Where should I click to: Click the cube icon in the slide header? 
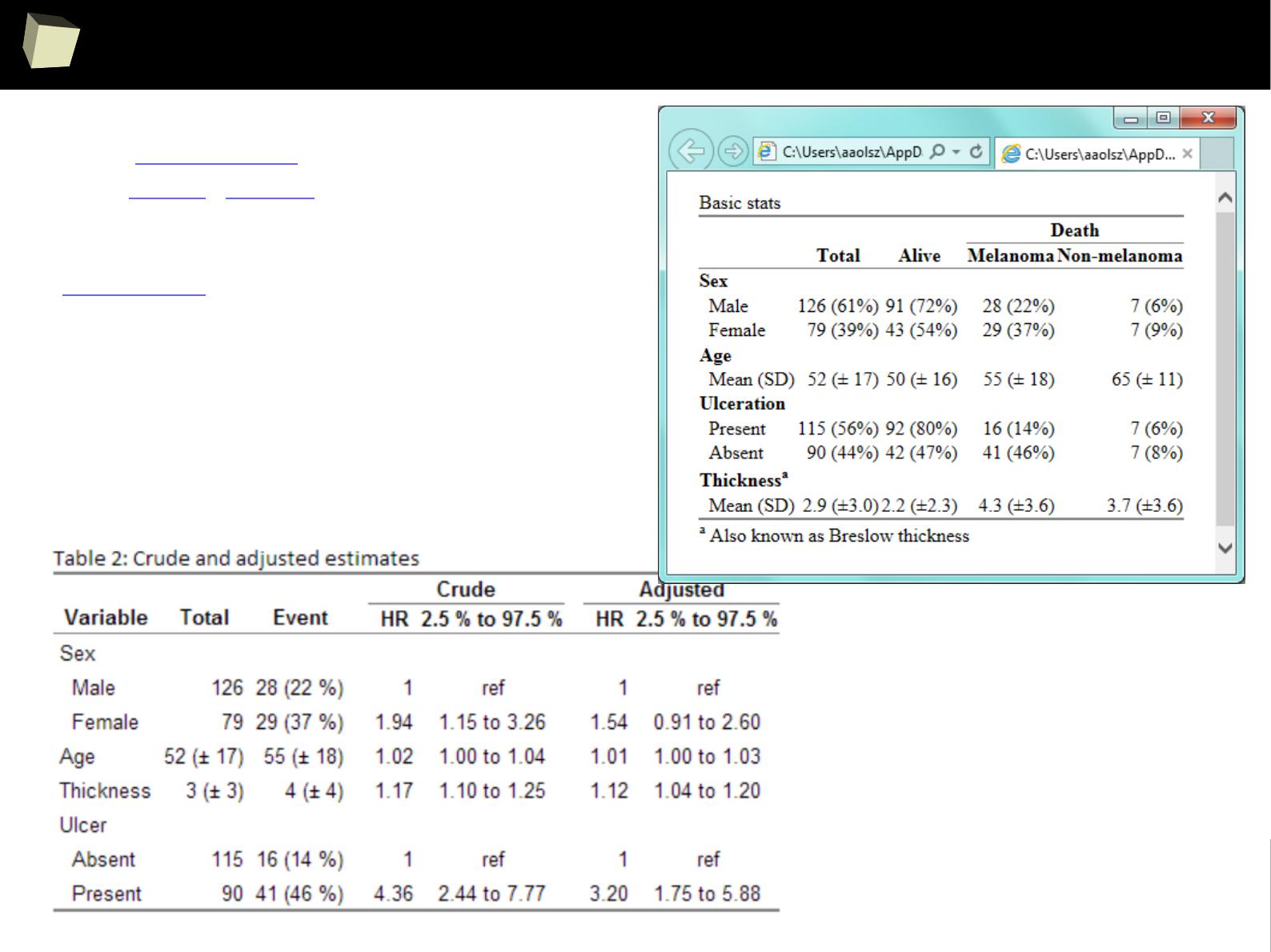click(x=50, y=40)
